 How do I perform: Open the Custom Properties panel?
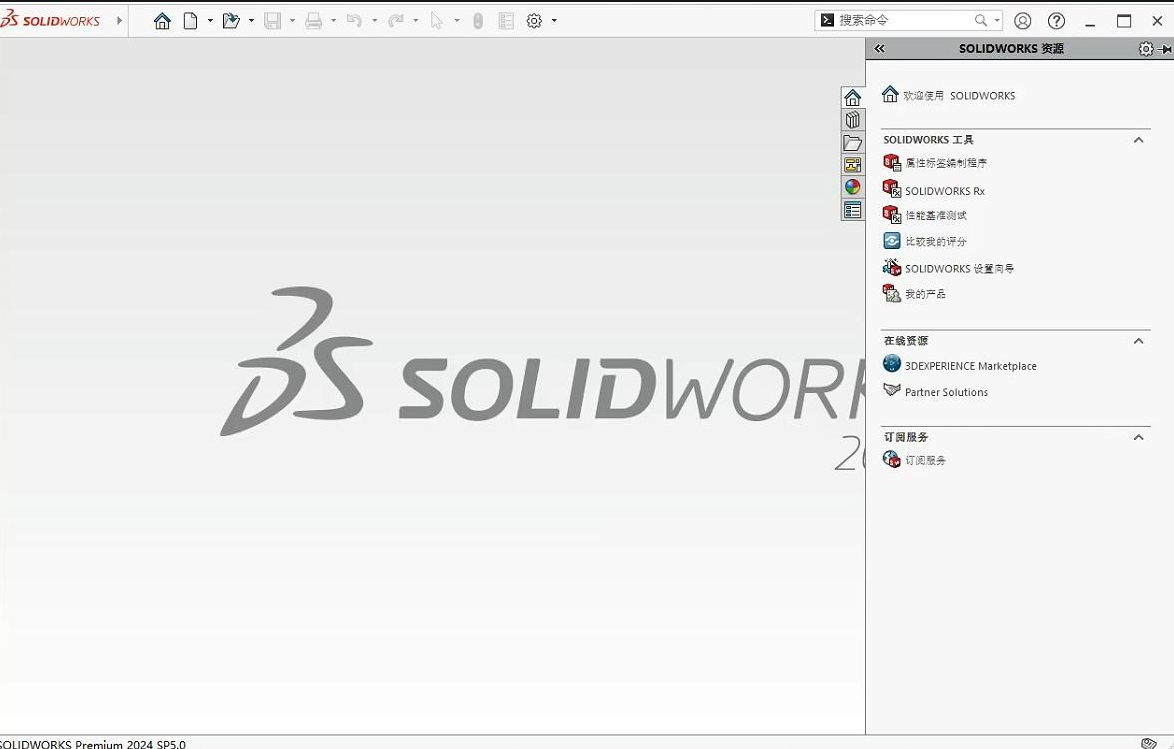point(852,209)
